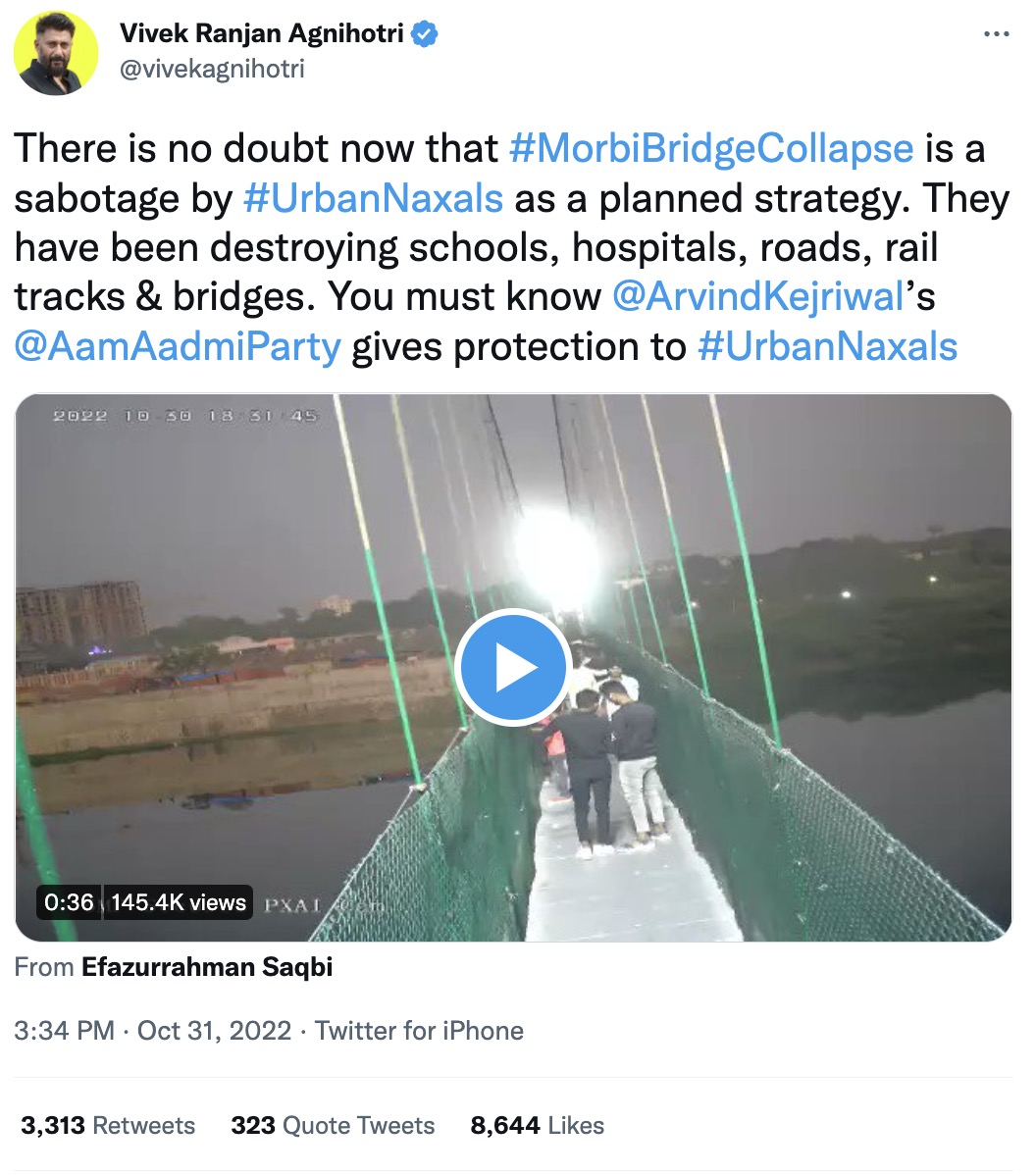Open the Twitter for iPhone source link
The width and height of the screenshot is (1036, 1175).
(419, 1031)
